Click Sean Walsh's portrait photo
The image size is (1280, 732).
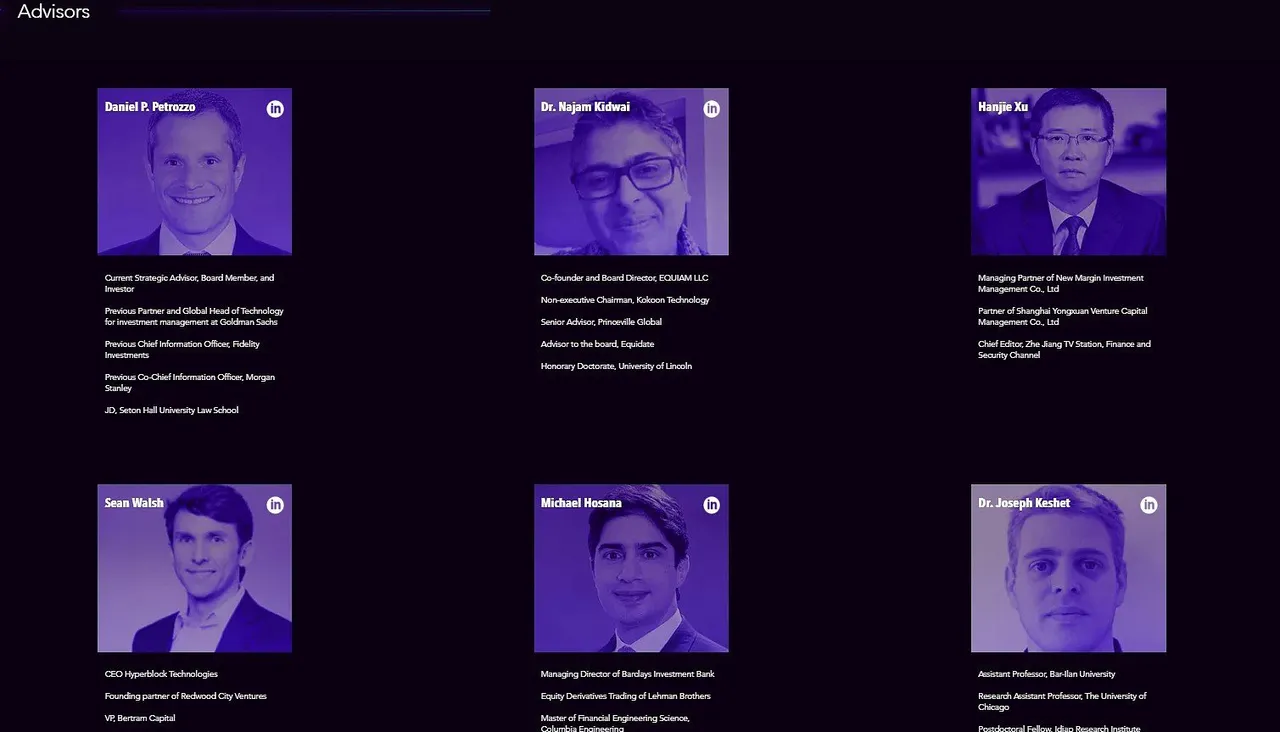point(194,568)
